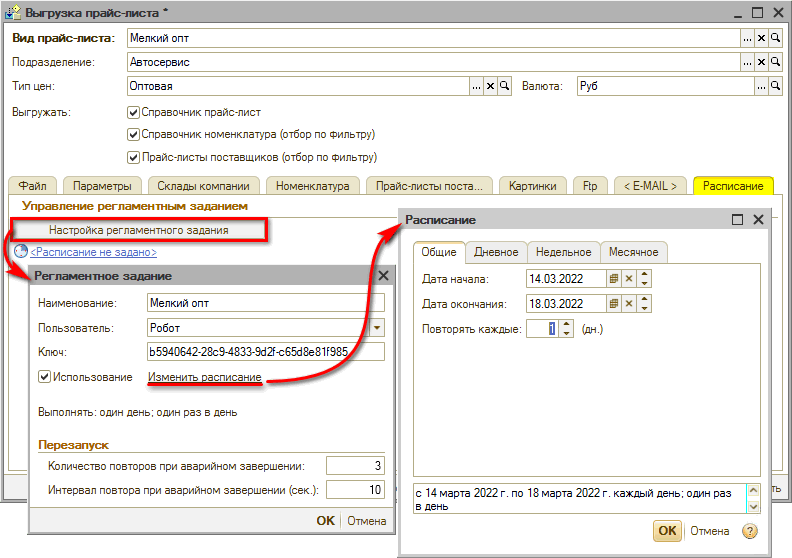Image resolution: width=792 pixels, height=558 pixels.
Task: Open the Склады компании tab
Action: [x=204, y=186]
